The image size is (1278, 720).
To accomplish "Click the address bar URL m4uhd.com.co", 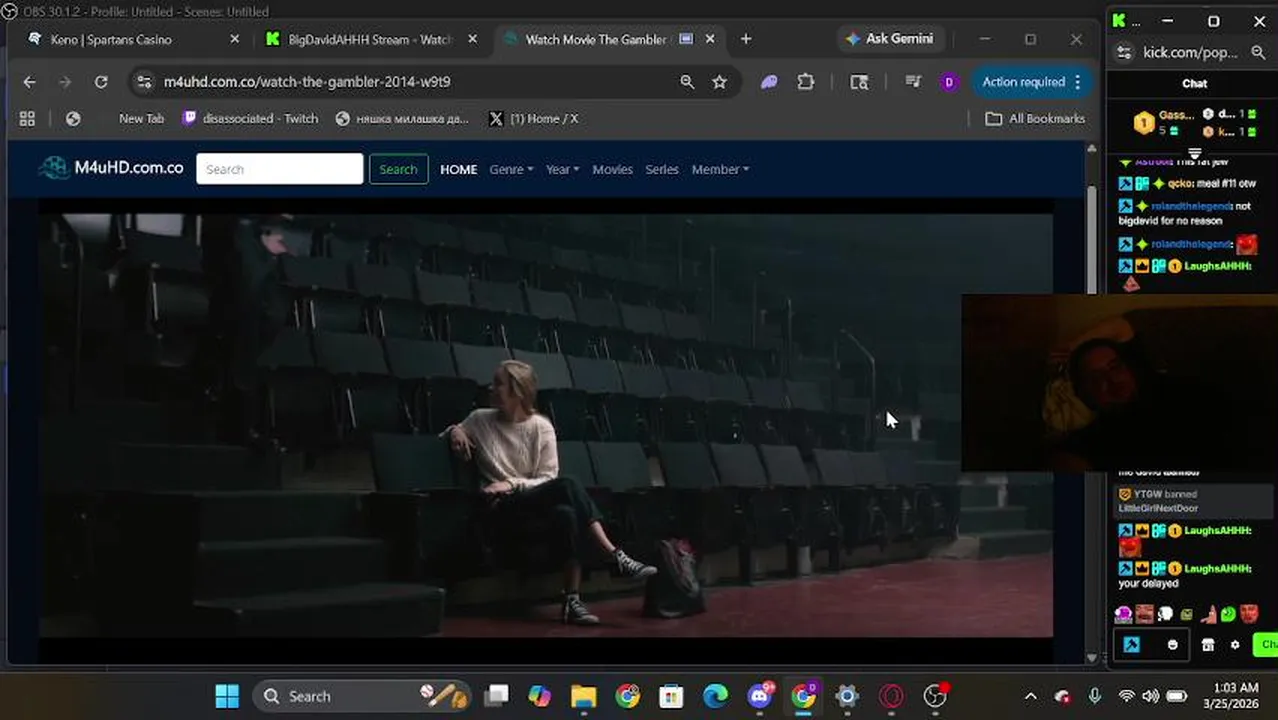I will click(x=307, y=82).
